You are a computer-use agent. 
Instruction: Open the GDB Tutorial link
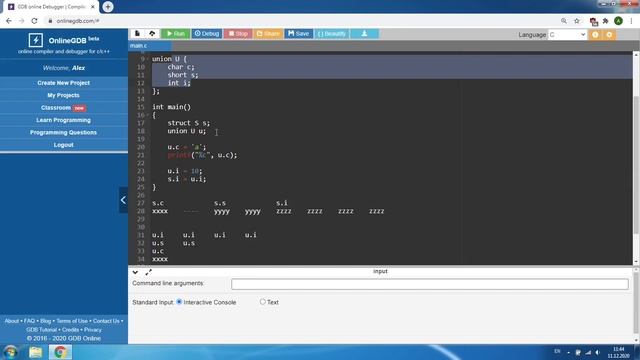click(42, 329)
